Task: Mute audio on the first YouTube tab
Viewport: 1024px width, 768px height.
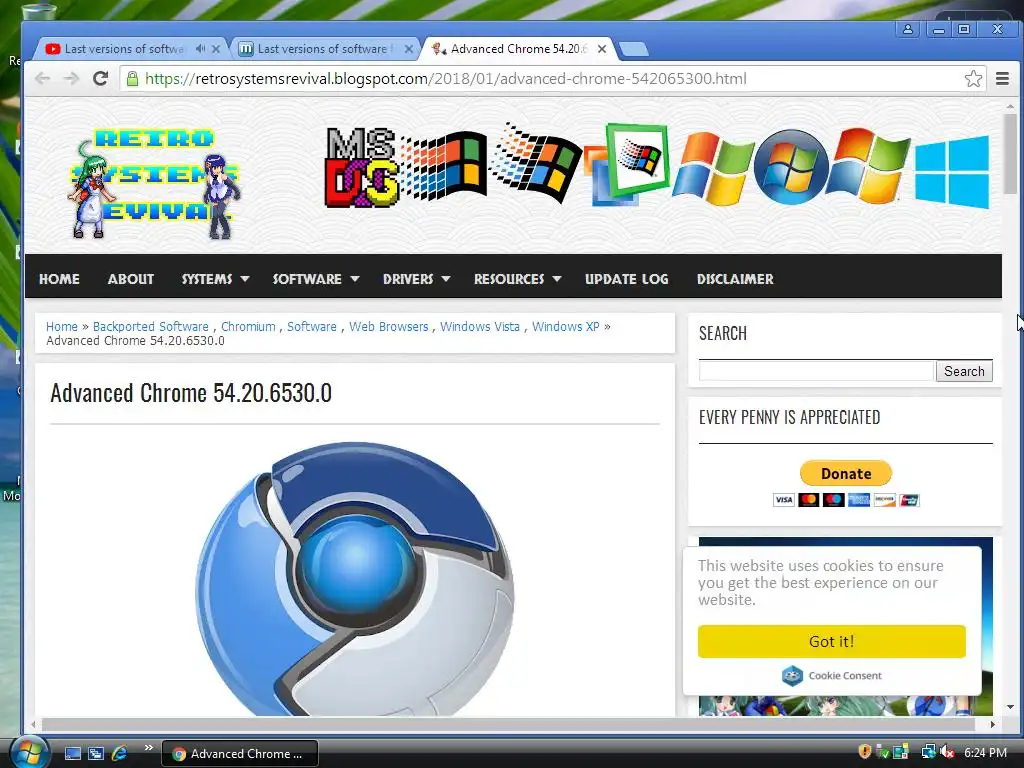Action: click(x=200, y=48)
